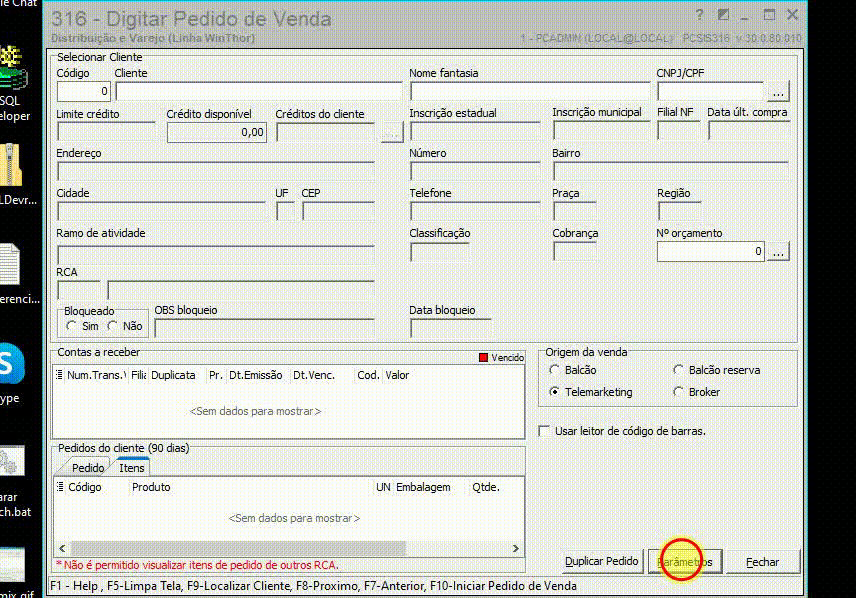This screenshot has height=598, width=856.
Task: Click the Itens grid horizontal scrollbar thumb
Action: click(238, 548)
